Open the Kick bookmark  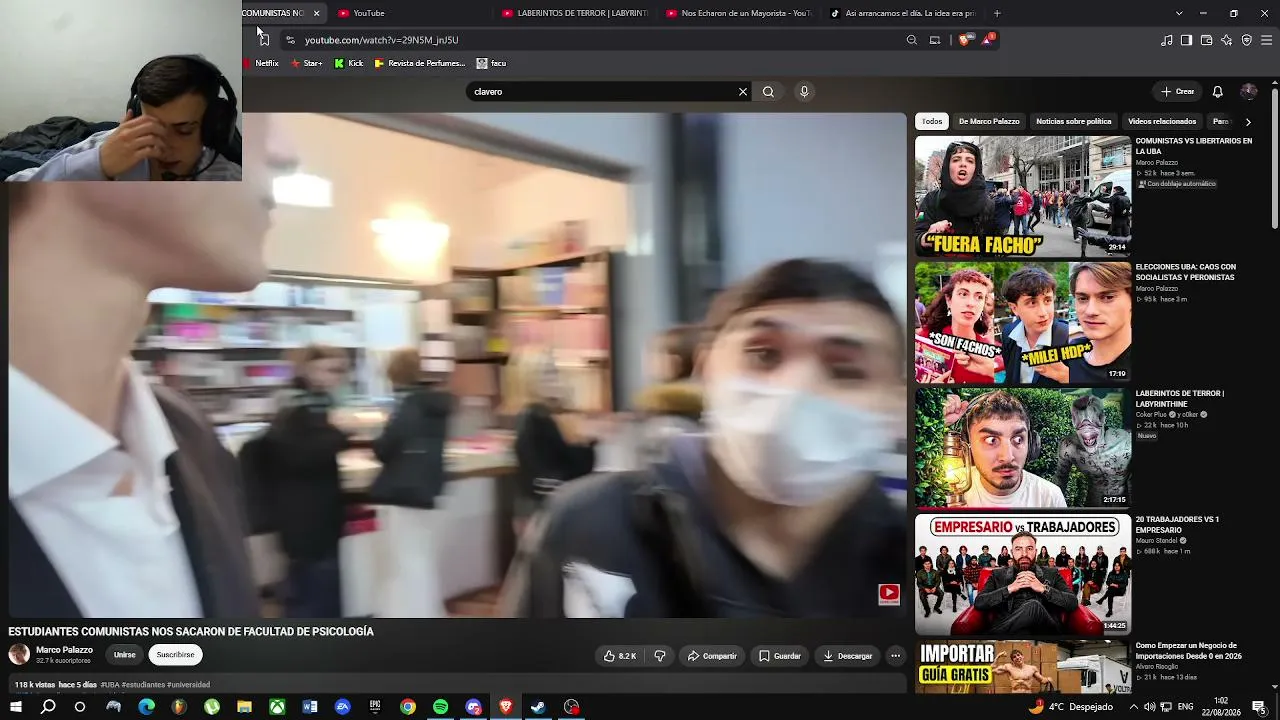[349, 63]
